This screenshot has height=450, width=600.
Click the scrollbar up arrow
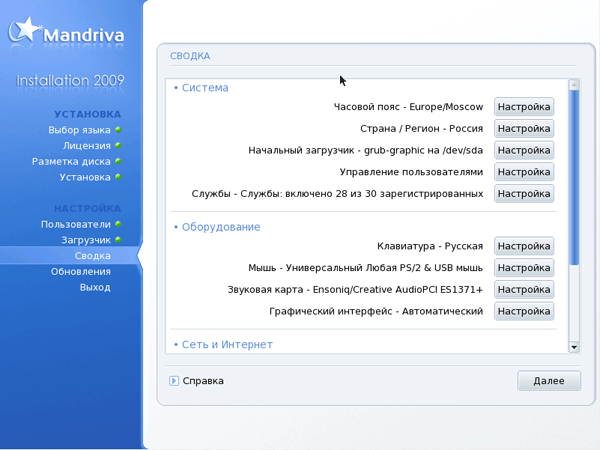tap(574, 85)
